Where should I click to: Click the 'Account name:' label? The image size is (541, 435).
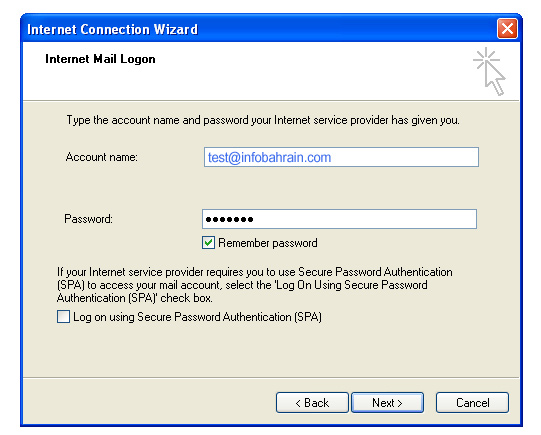pyautogui.click(x=101, y=157)
